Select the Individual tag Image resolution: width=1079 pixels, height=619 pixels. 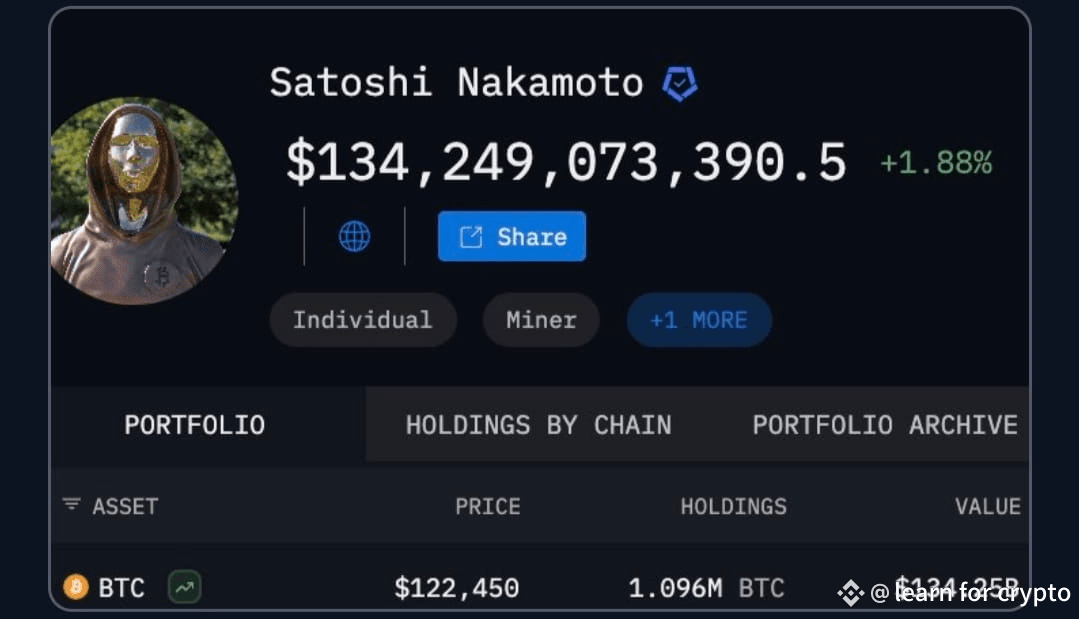click(x=362, y=320)
